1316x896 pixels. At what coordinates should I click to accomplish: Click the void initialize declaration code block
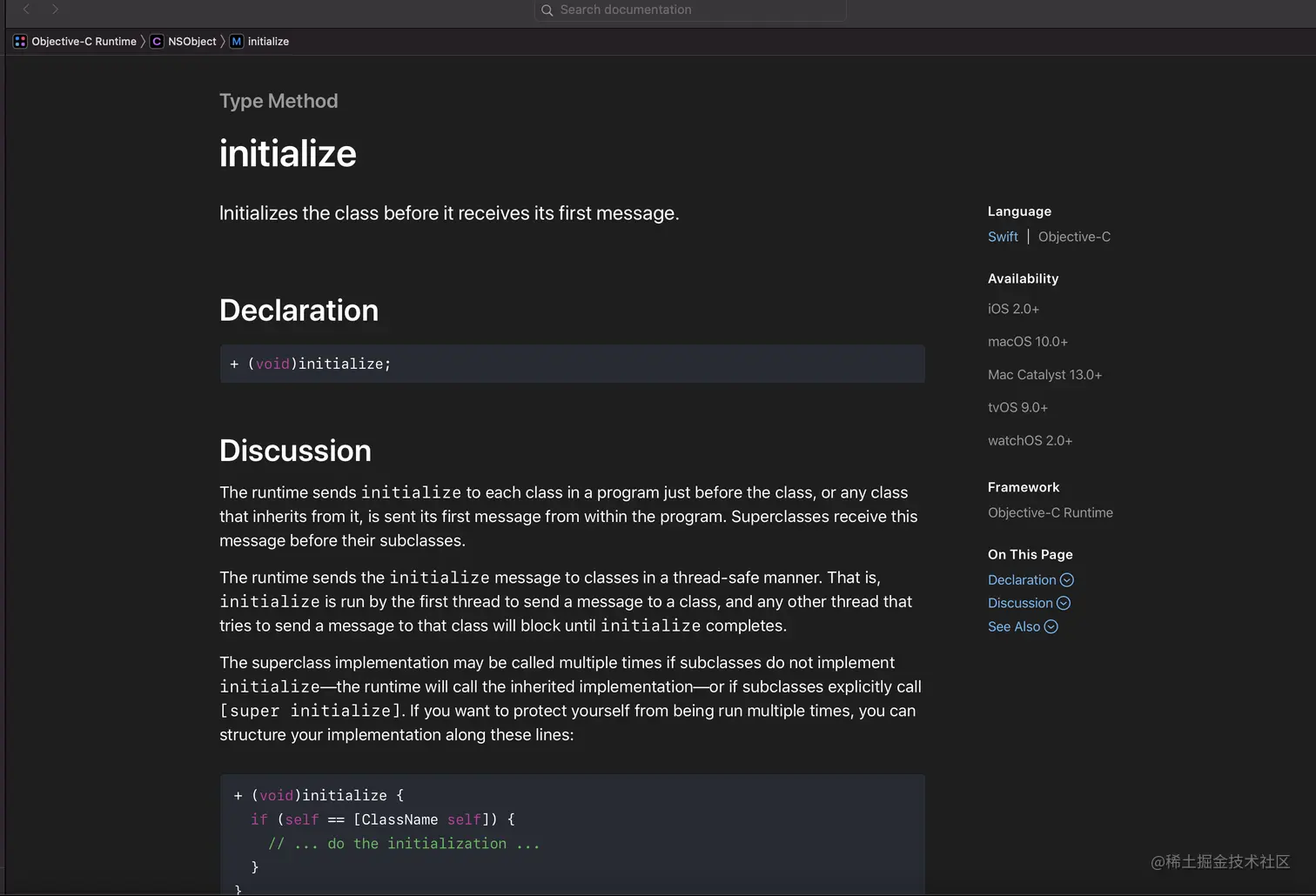click(572, 364)
